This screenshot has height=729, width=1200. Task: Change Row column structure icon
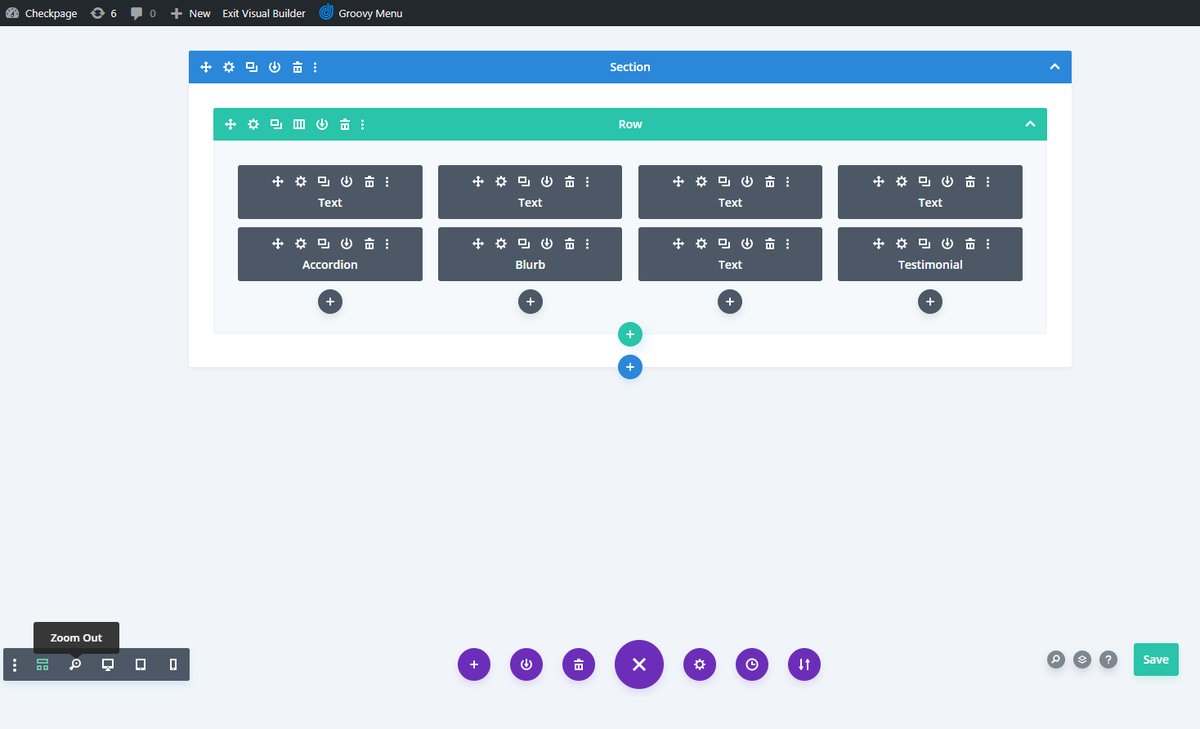[299, 124]
